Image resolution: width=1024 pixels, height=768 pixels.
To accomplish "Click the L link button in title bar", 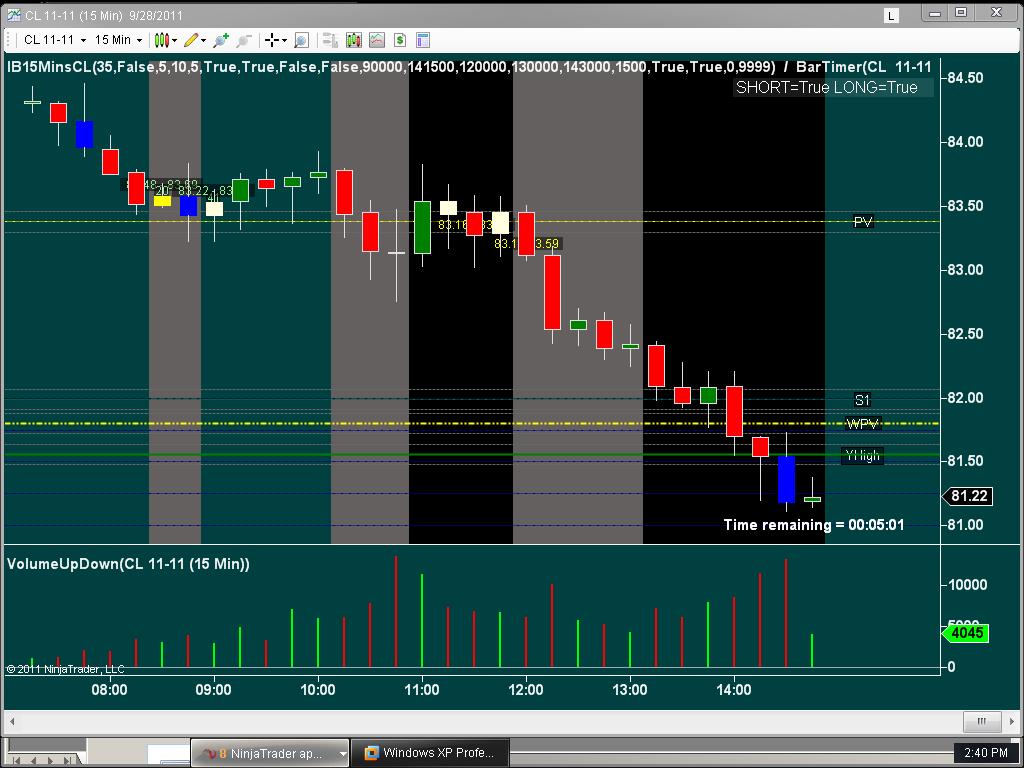I will pos(891,15).
